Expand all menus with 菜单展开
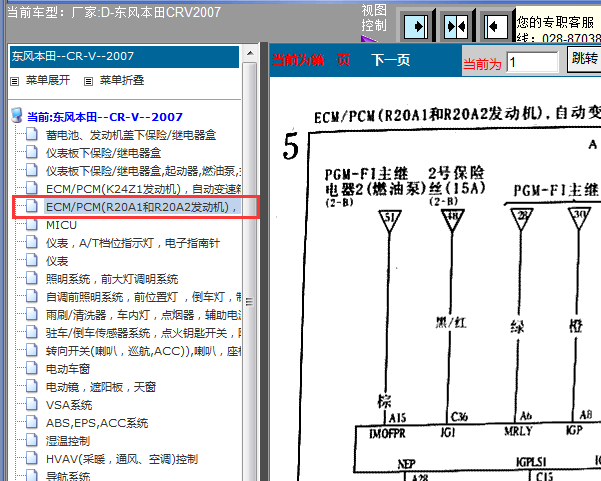601x481 pixels. [48, 80]
